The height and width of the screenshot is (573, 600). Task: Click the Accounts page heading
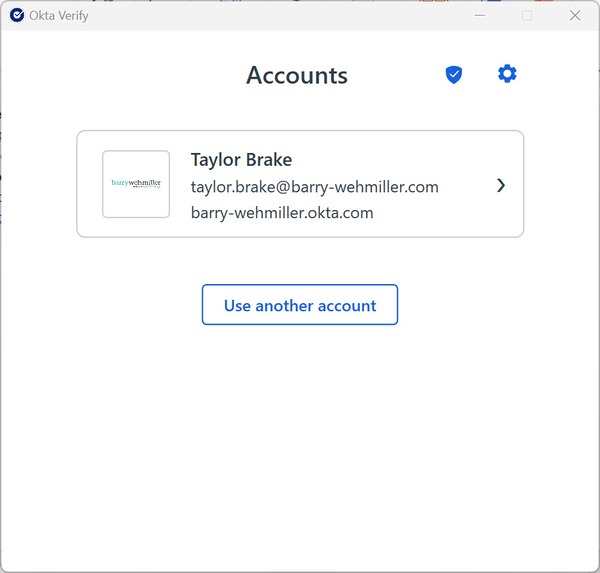point(297,76)
